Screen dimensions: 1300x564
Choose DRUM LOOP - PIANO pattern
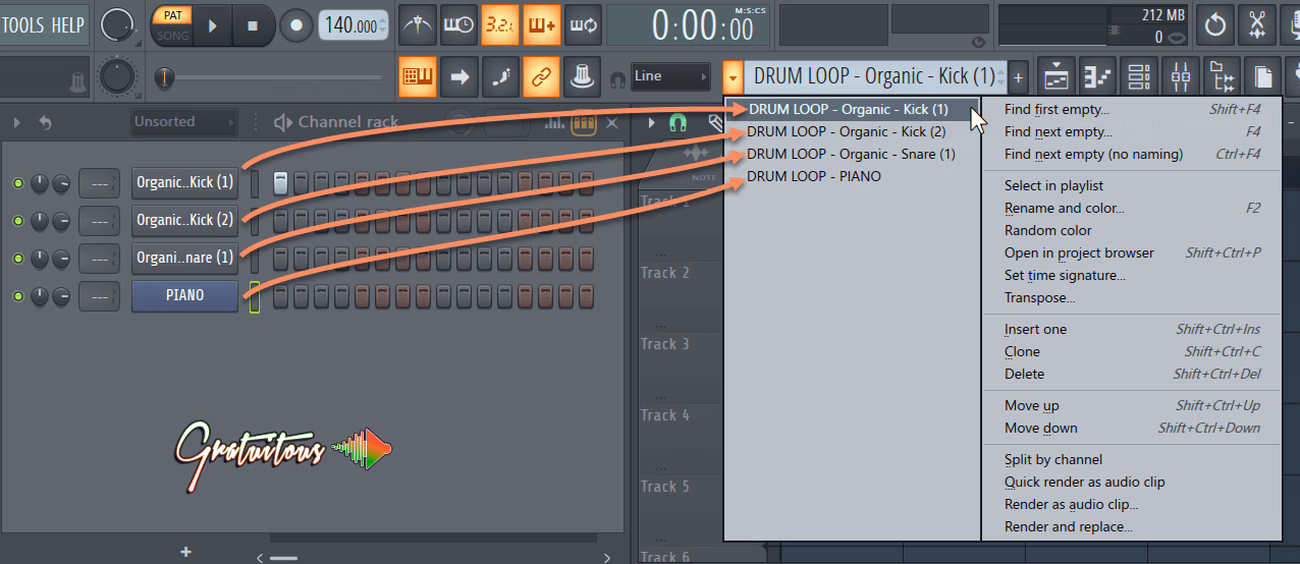click(814, 176)
